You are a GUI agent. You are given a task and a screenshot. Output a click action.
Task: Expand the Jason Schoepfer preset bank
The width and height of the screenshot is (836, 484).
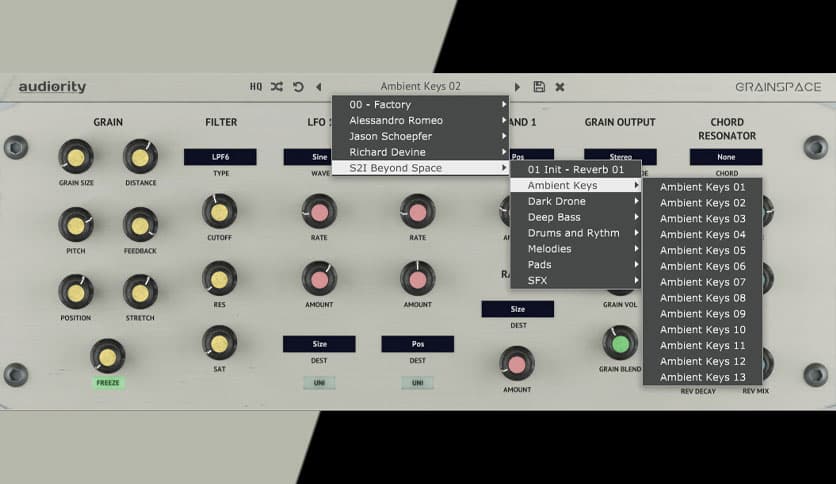coord(421,136)
